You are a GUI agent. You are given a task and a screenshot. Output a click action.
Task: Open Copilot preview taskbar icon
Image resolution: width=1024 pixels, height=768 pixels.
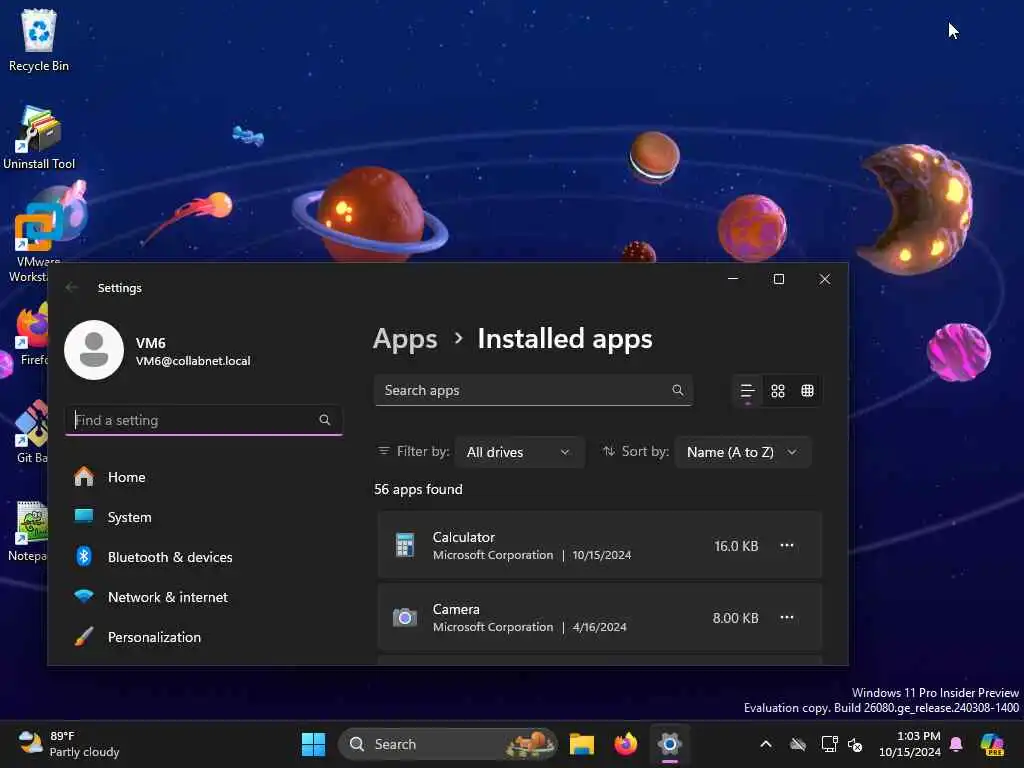(992, 744)
